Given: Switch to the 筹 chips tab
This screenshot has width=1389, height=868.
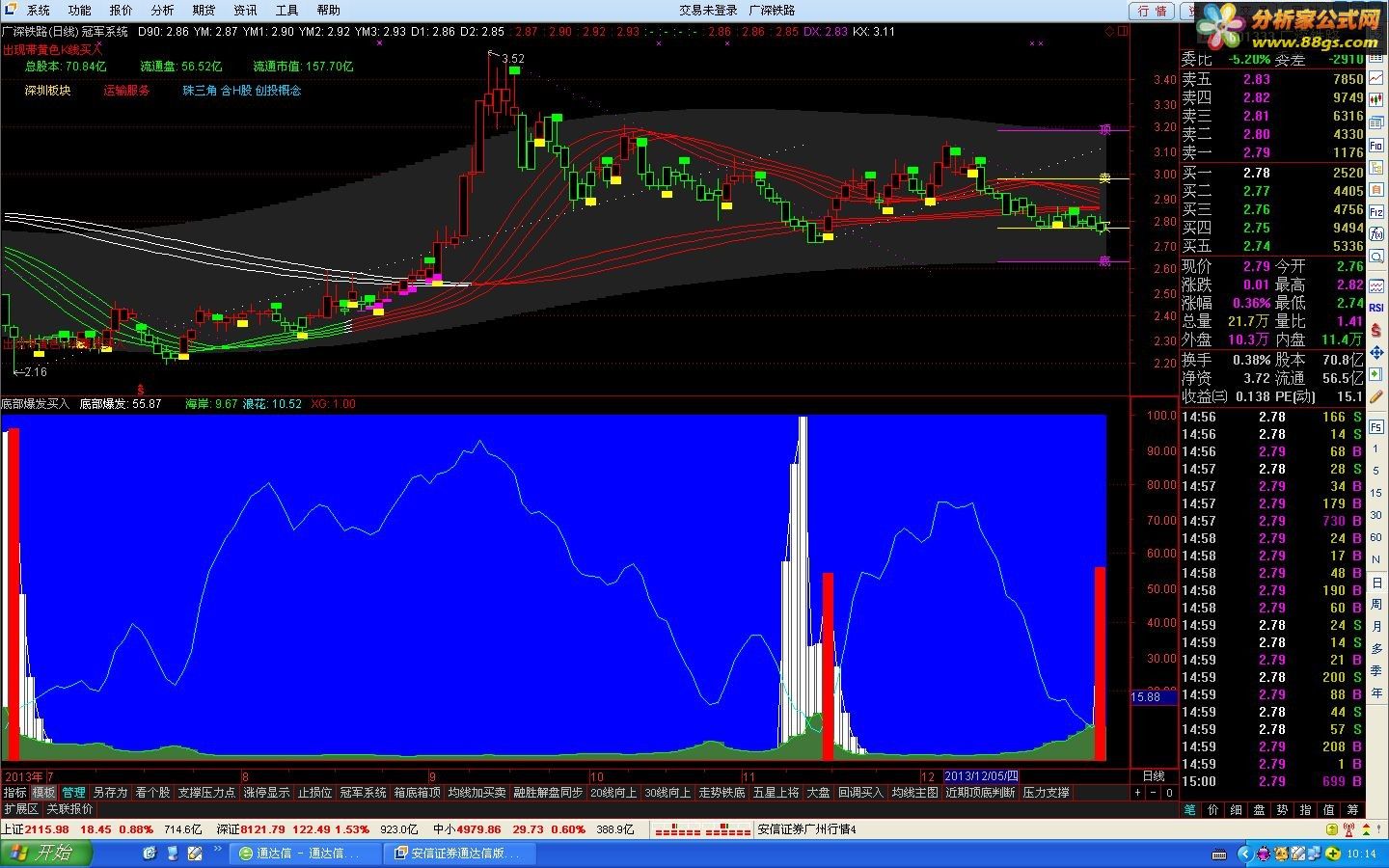Looking at the screenshot, I should pos(1353,810).
